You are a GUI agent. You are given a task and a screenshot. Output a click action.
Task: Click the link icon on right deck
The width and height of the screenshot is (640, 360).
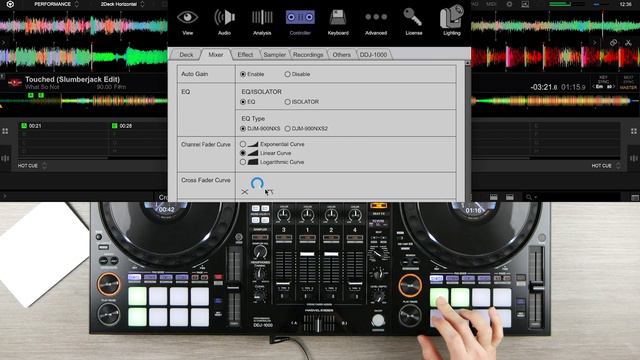(613, 42)
